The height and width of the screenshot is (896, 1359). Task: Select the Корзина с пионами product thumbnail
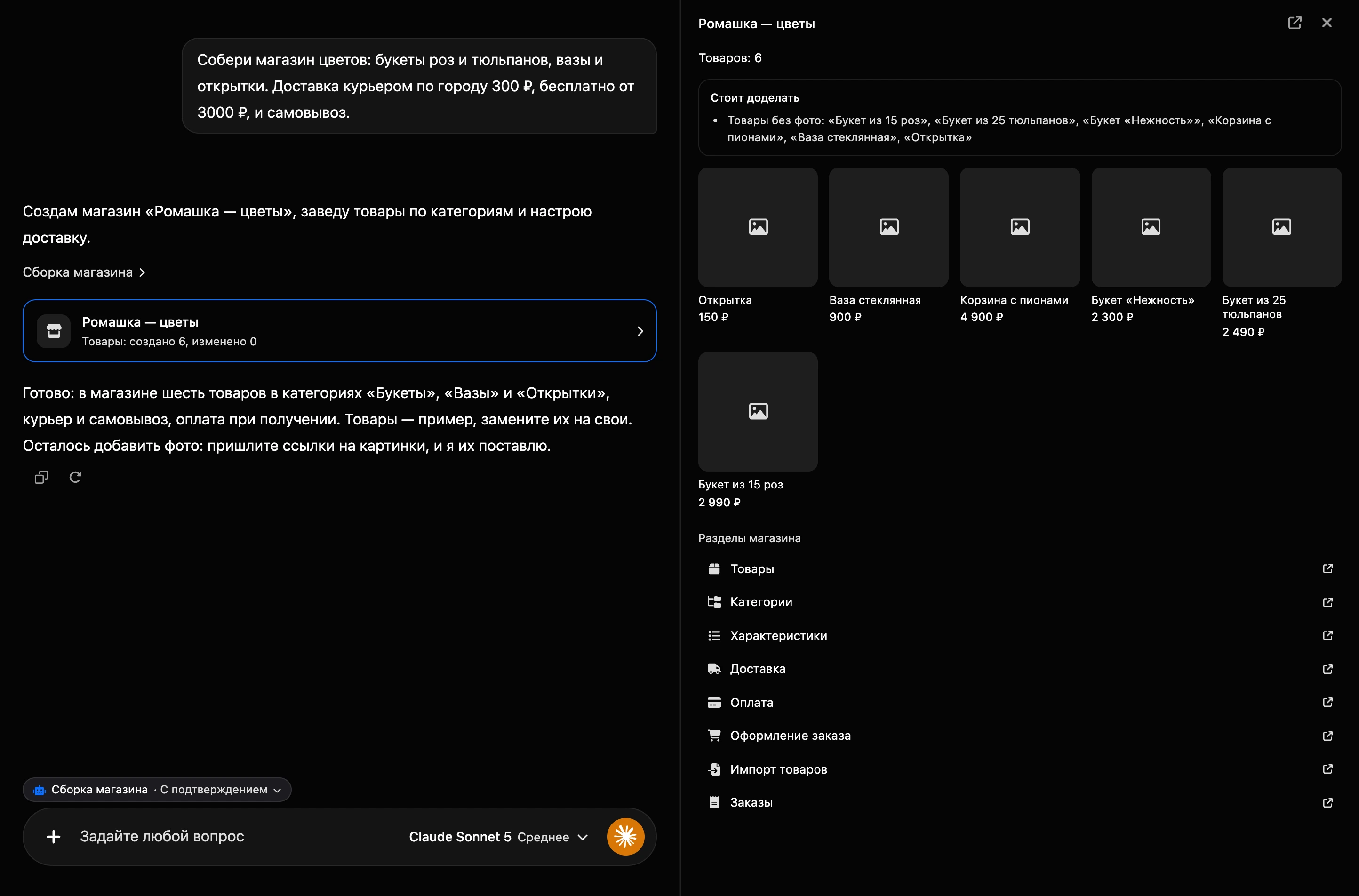tap(1020, 227)
